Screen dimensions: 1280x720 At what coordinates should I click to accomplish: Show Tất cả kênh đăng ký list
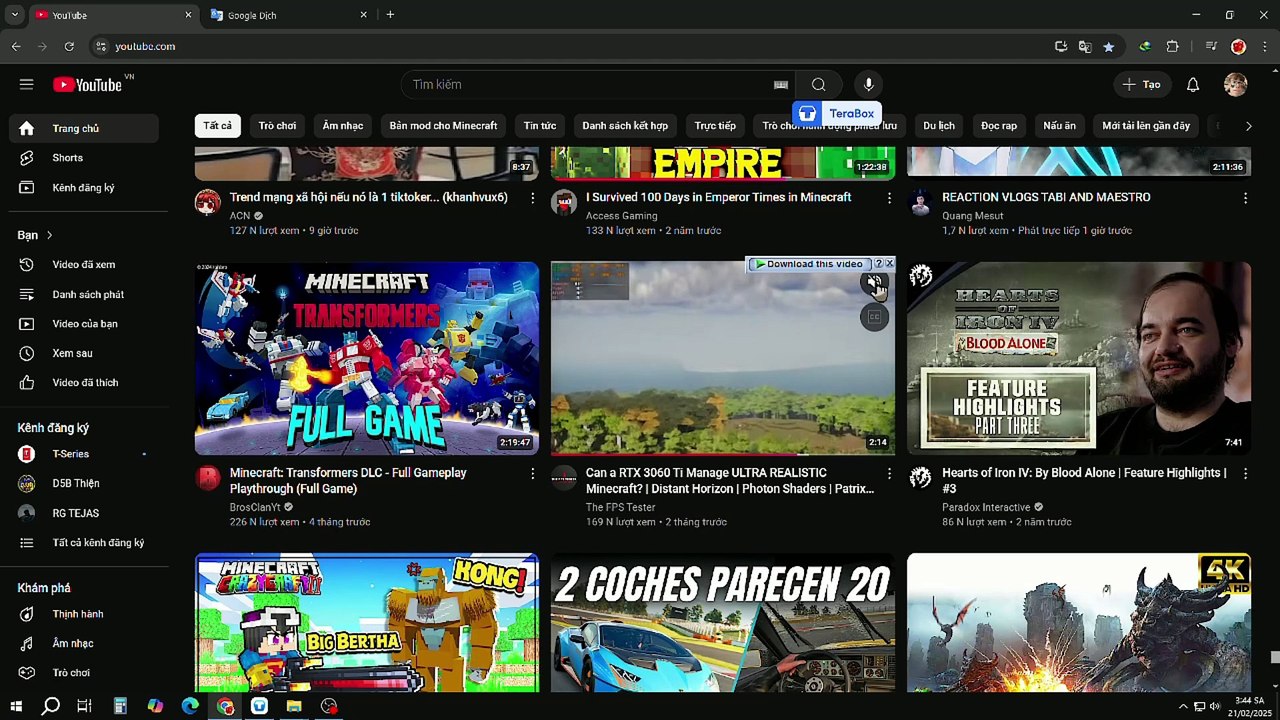tap(84, 543)
